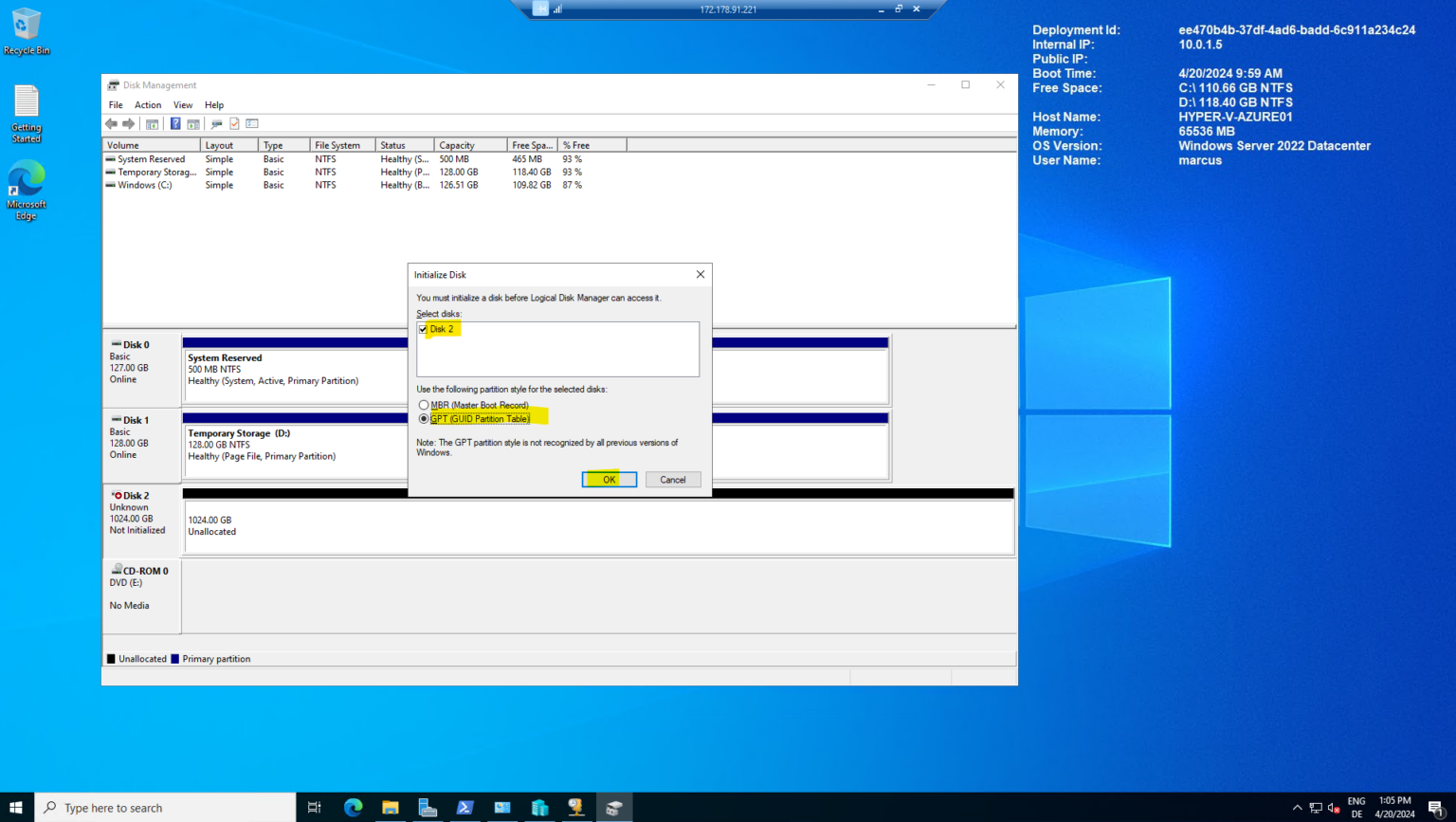This screenshot has width=1456, height=822.
Task: Click the magnifier disk properties toolbar icon
Action: click(x=215, y=123)
